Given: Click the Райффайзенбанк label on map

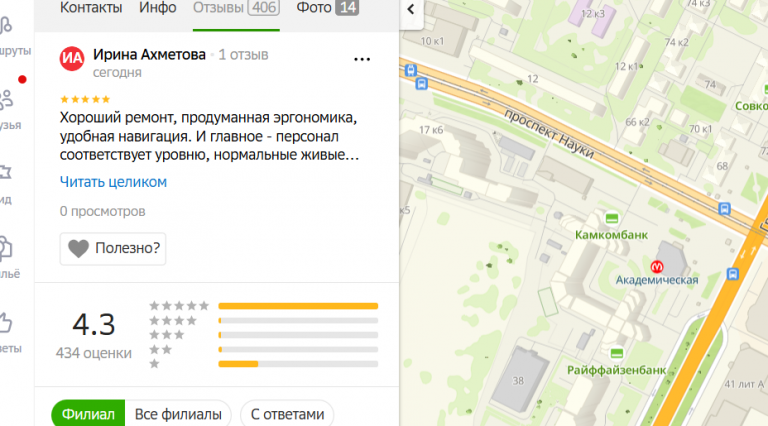Looking at the screenshot, I should pos(617,370).
